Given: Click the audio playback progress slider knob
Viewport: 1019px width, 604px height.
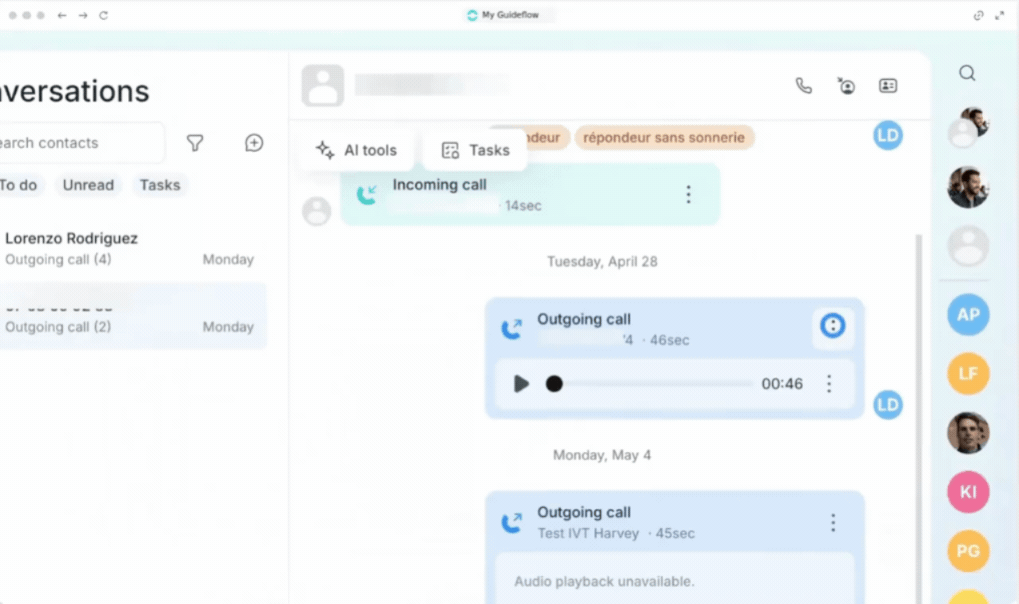Looking at the screenshot, I should click(554, 384).
